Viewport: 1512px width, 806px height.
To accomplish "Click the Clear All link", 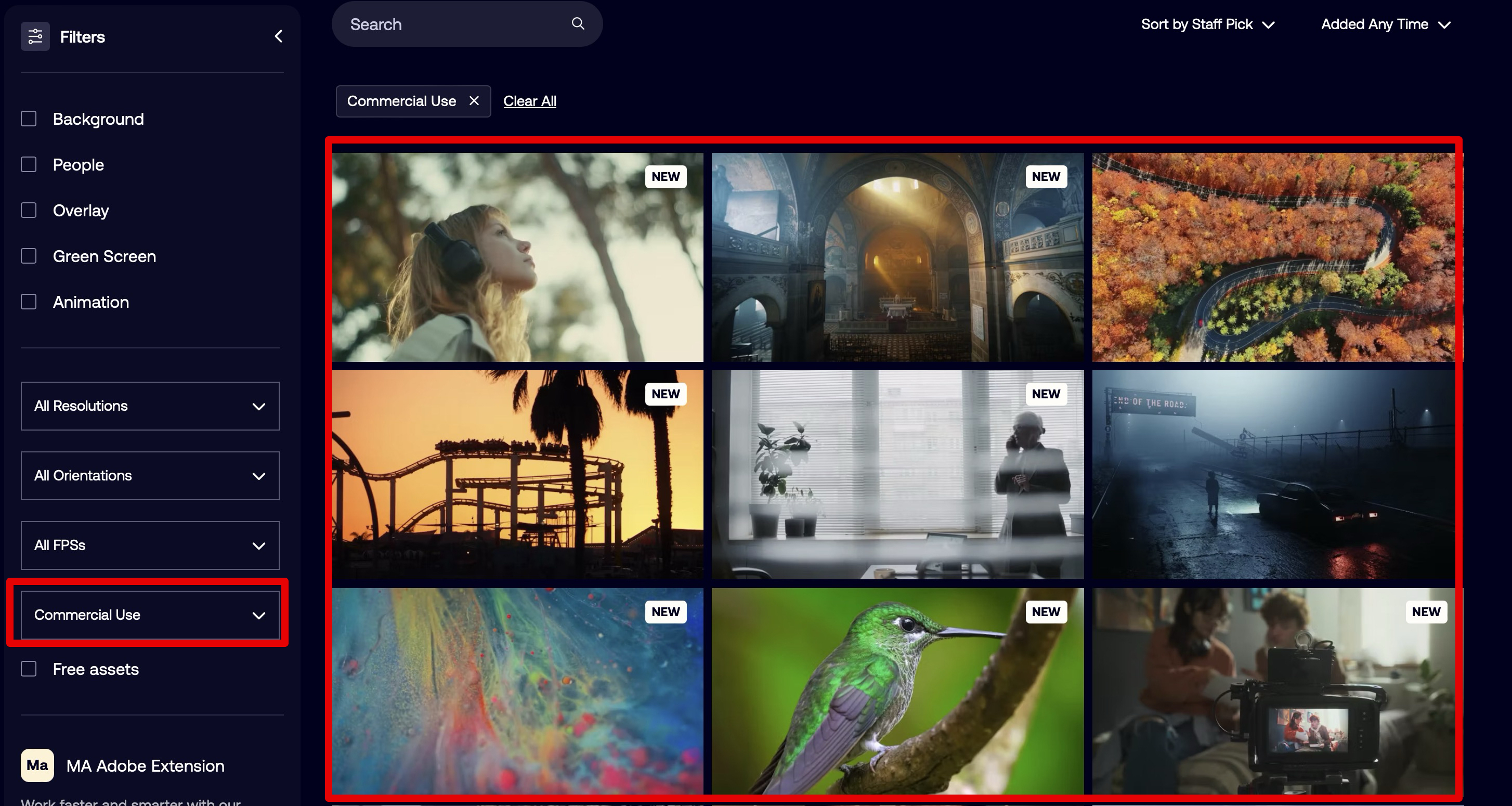I will (x=529, y=101).
